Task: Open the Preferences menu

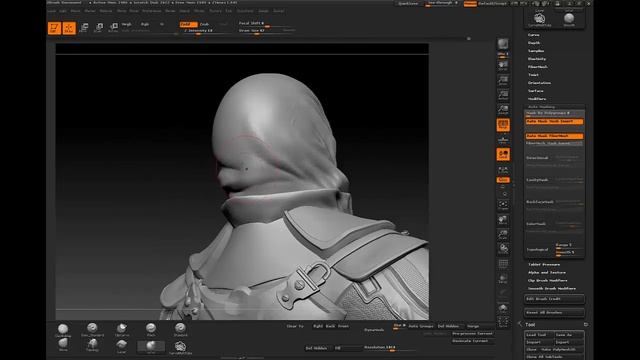Action: (x=152, y=11)
